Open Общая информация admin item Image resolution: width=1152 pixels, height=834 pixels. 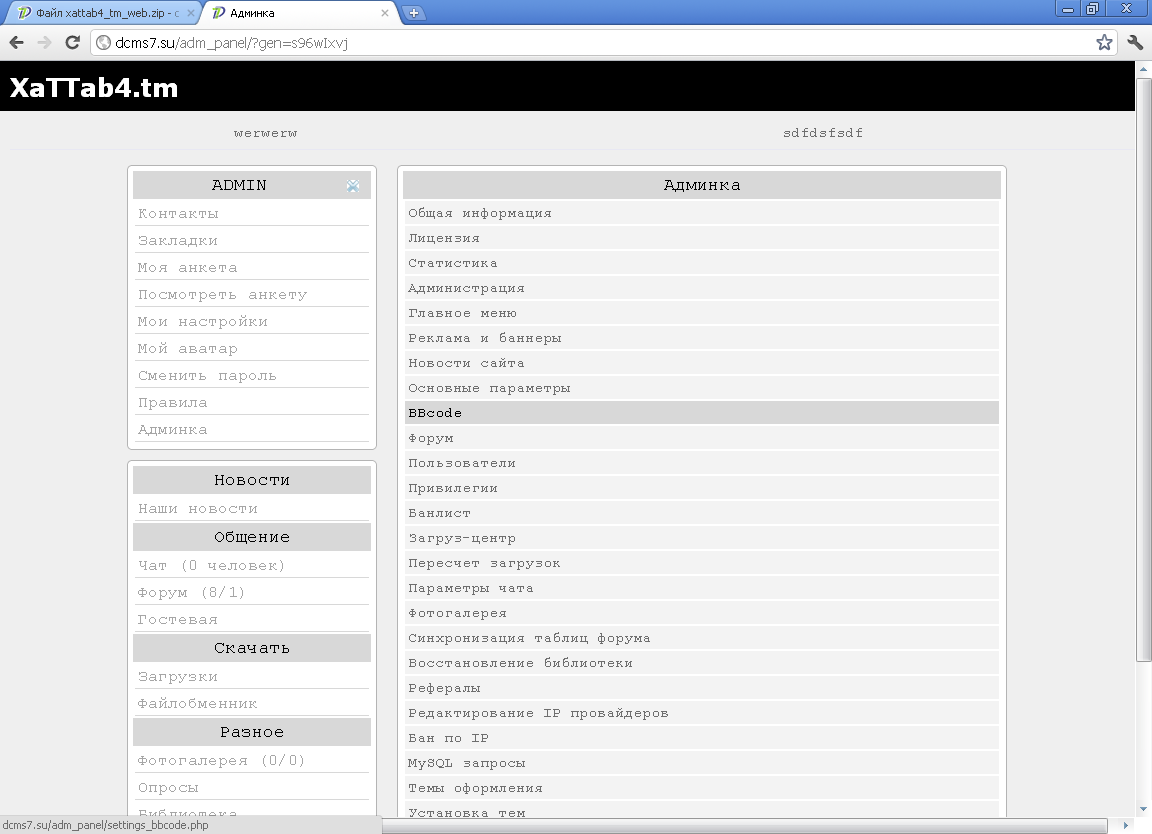click(702, 213)
